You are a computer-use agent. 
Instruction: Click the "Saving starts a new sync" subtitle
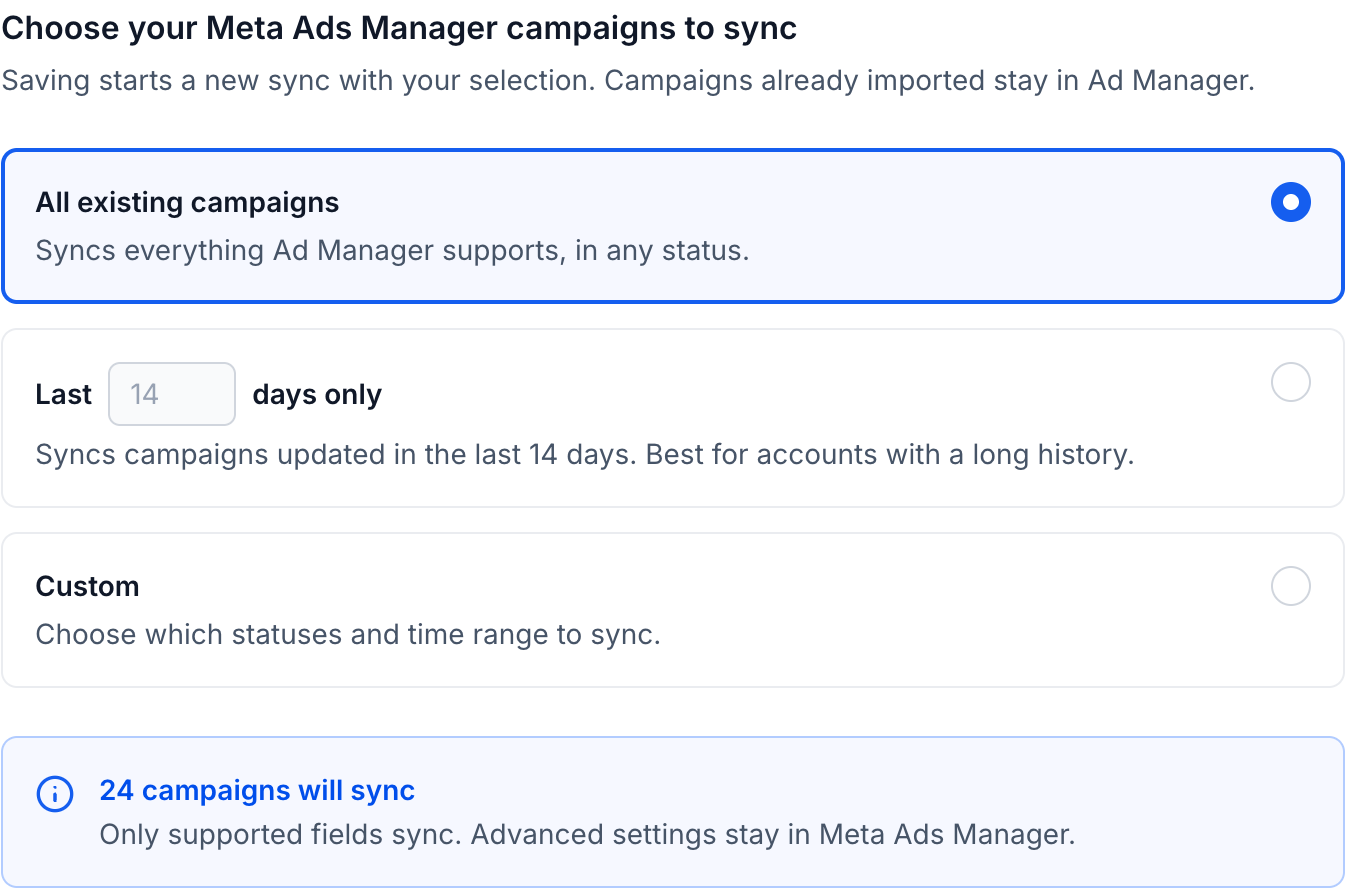point(628,80)
